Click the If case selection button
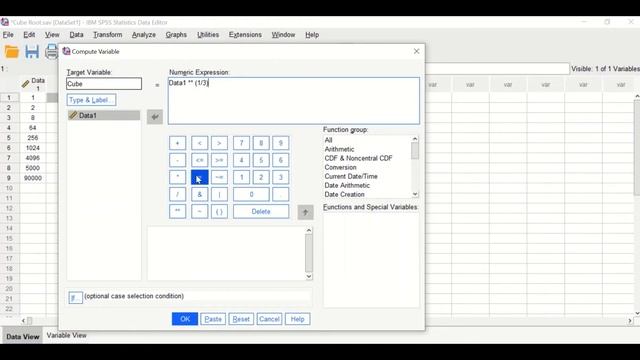This screenshot has width=640, height=360. (75, 298)
